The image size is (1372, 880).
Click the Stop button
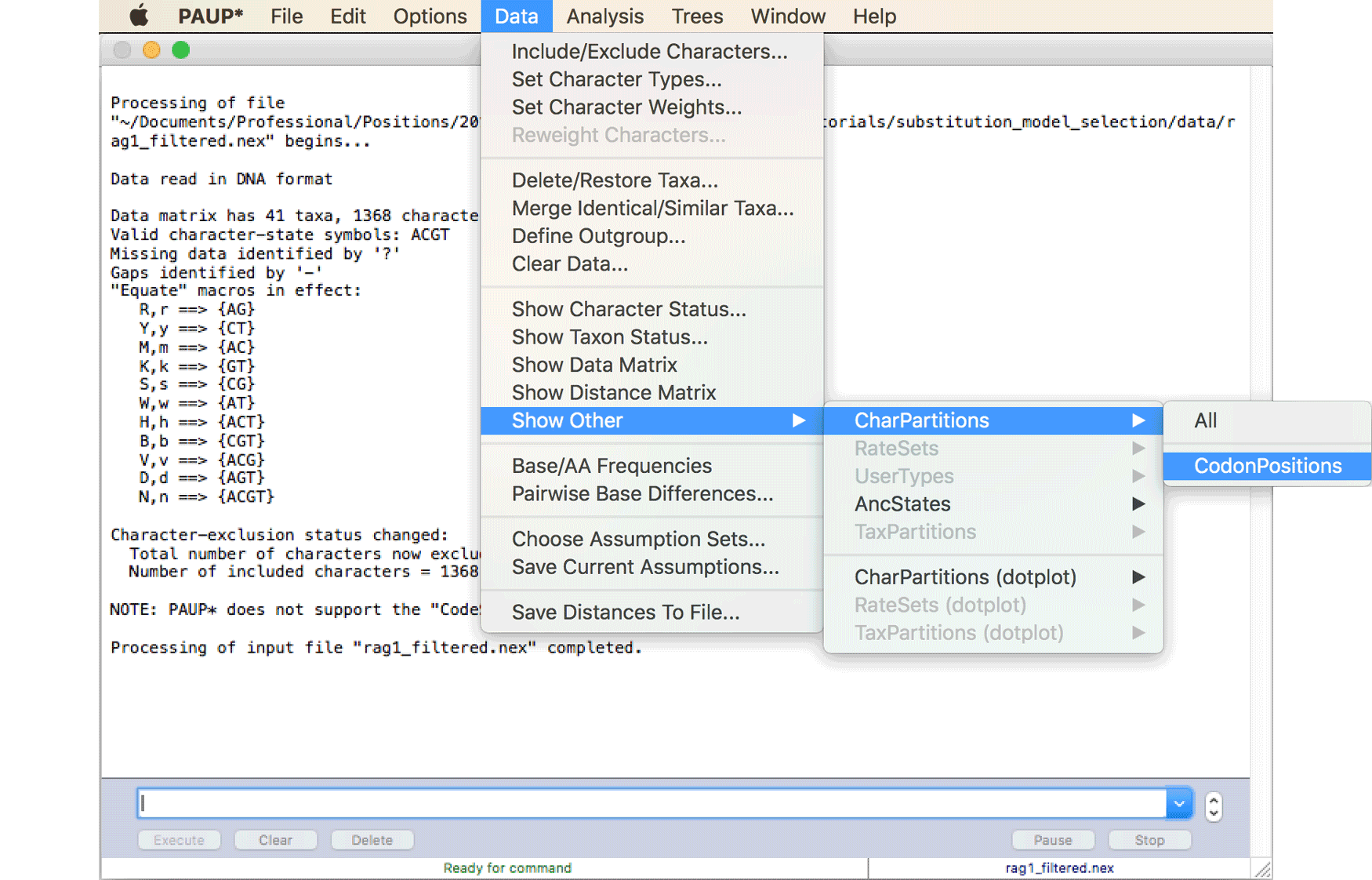[1149, 840]
